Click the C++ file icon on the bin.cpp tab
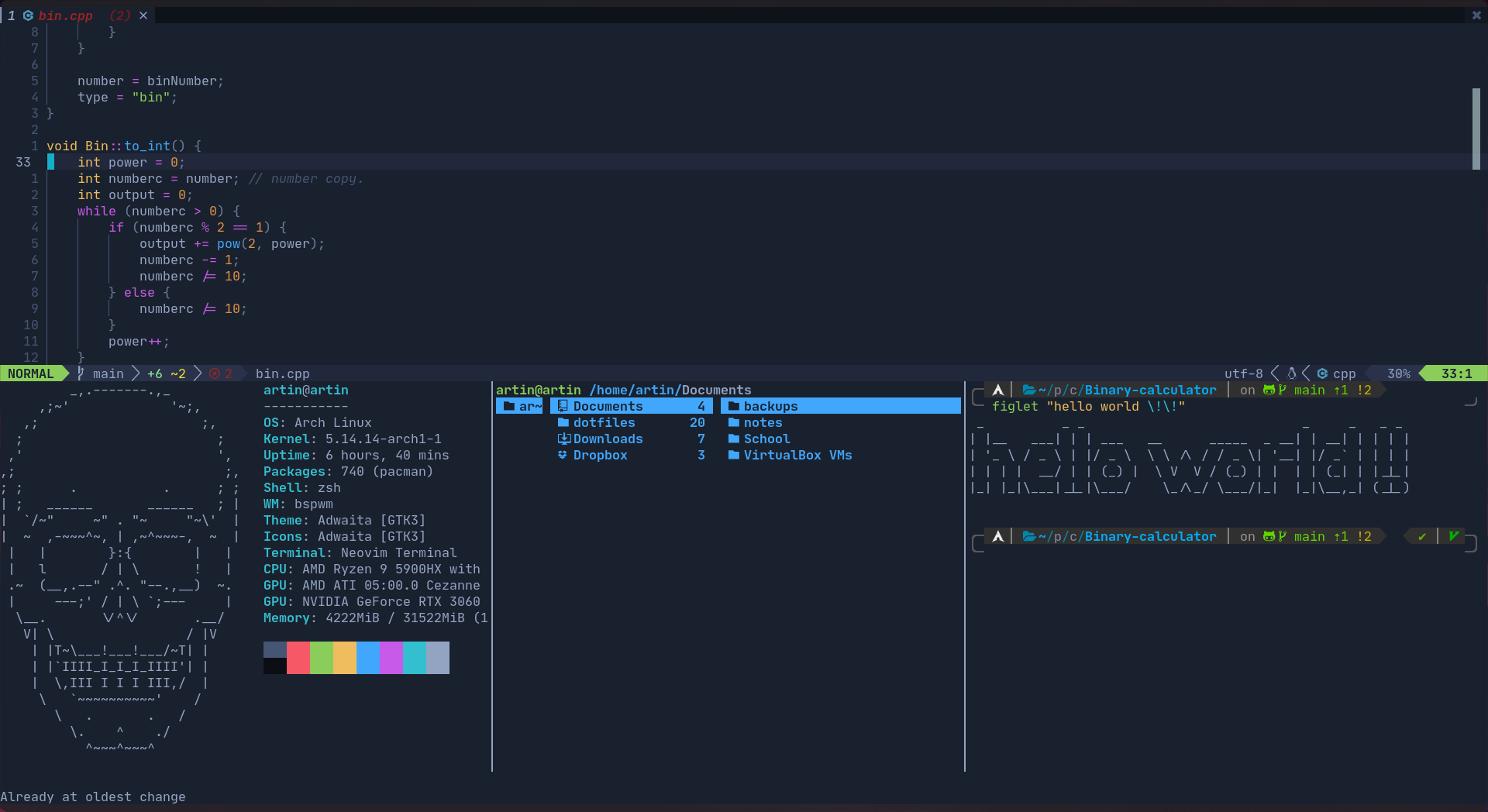Screen dimensions: 1488x812 point(28,15)
